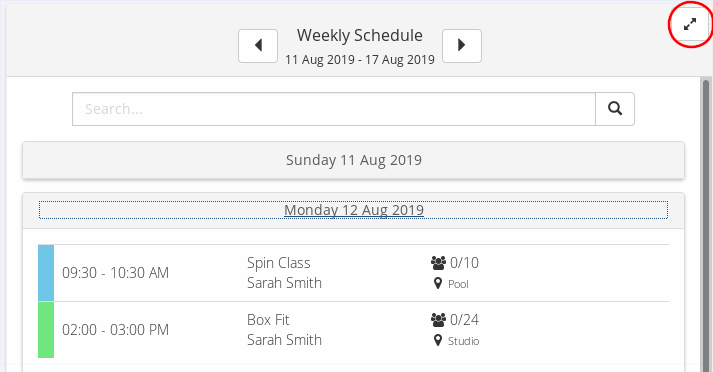Select the 02:00 - 03:00 PM time slot
The width and height of the screenshot is (713, 372).
pyautogui.click(x=115, y=330)
